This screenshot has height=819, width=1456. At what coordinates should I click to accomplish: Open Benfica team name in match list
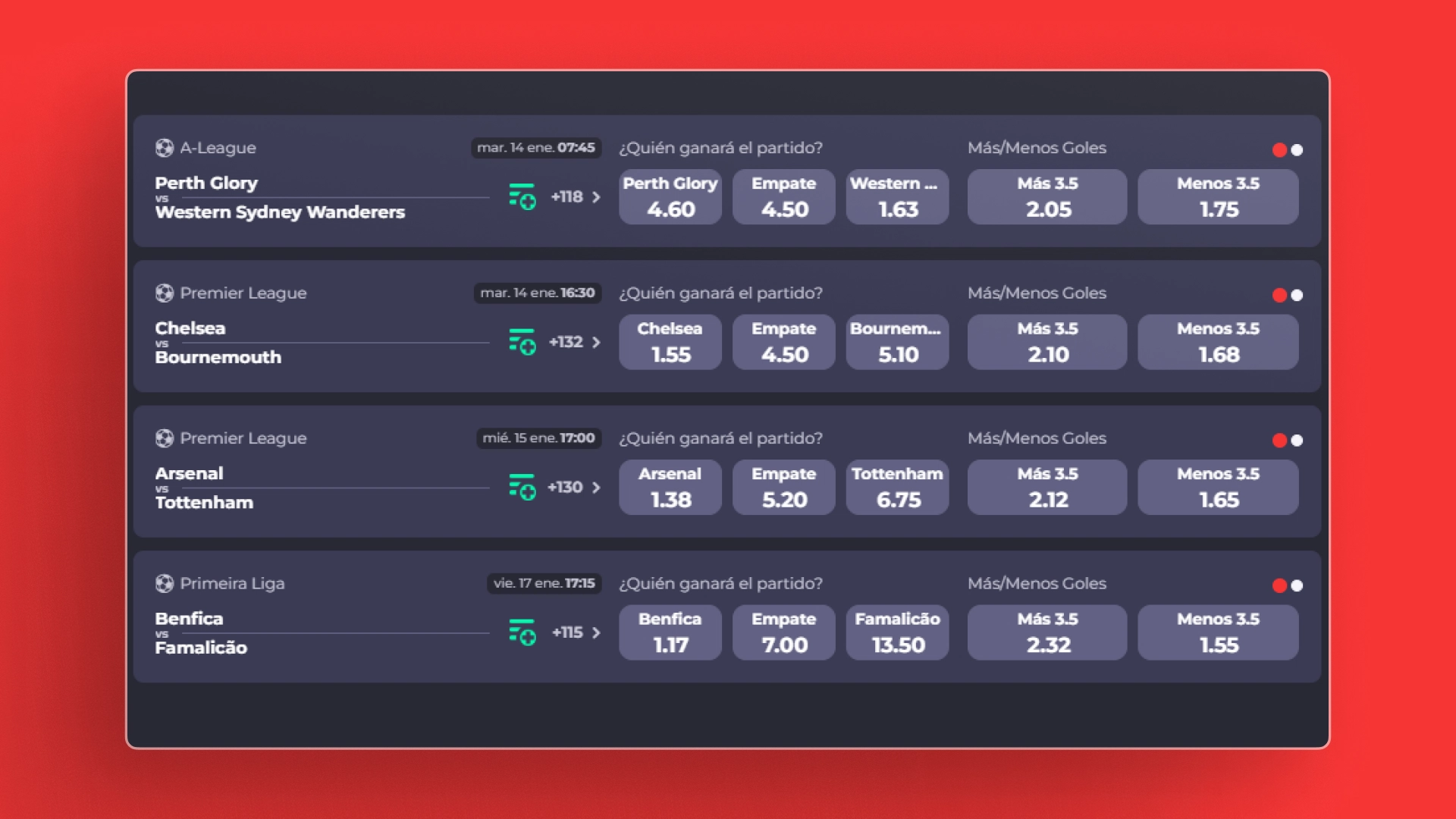coord(189,619)
